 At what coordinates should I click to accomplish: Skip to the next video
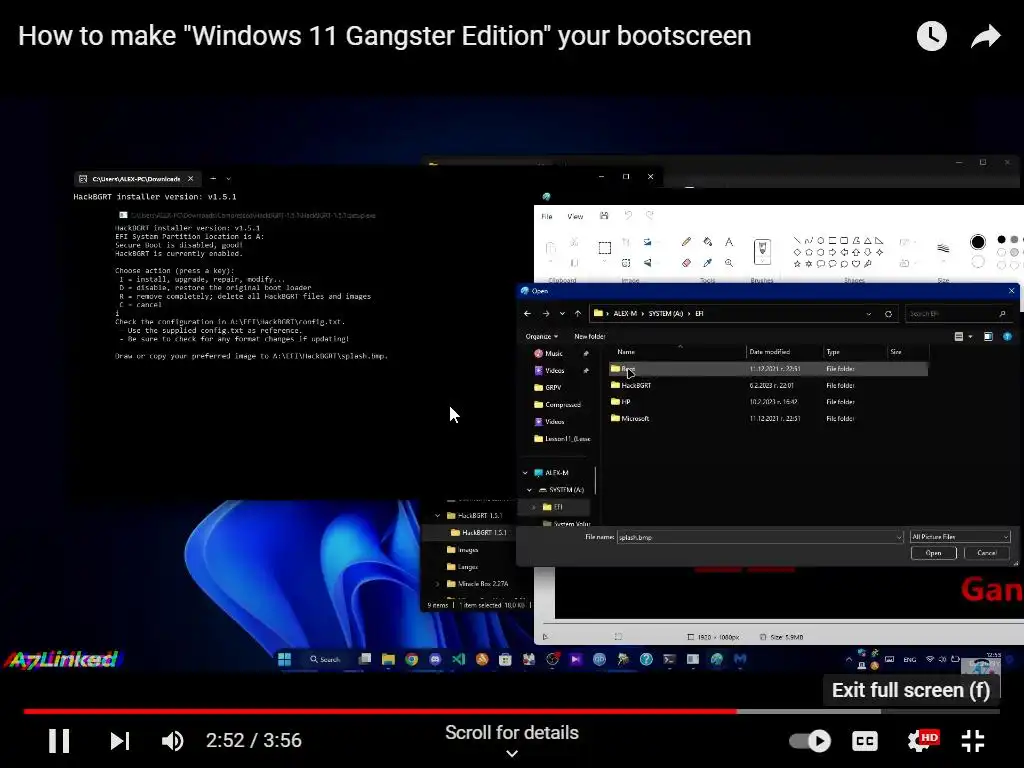[x=120, y=741]
